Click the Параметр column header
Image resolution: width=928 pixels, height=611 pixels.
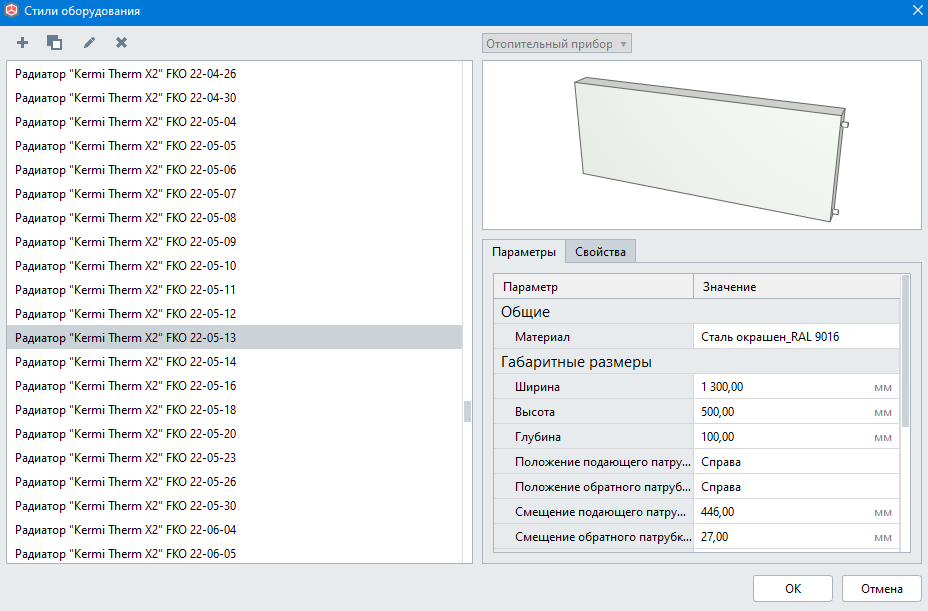[594, 287]
